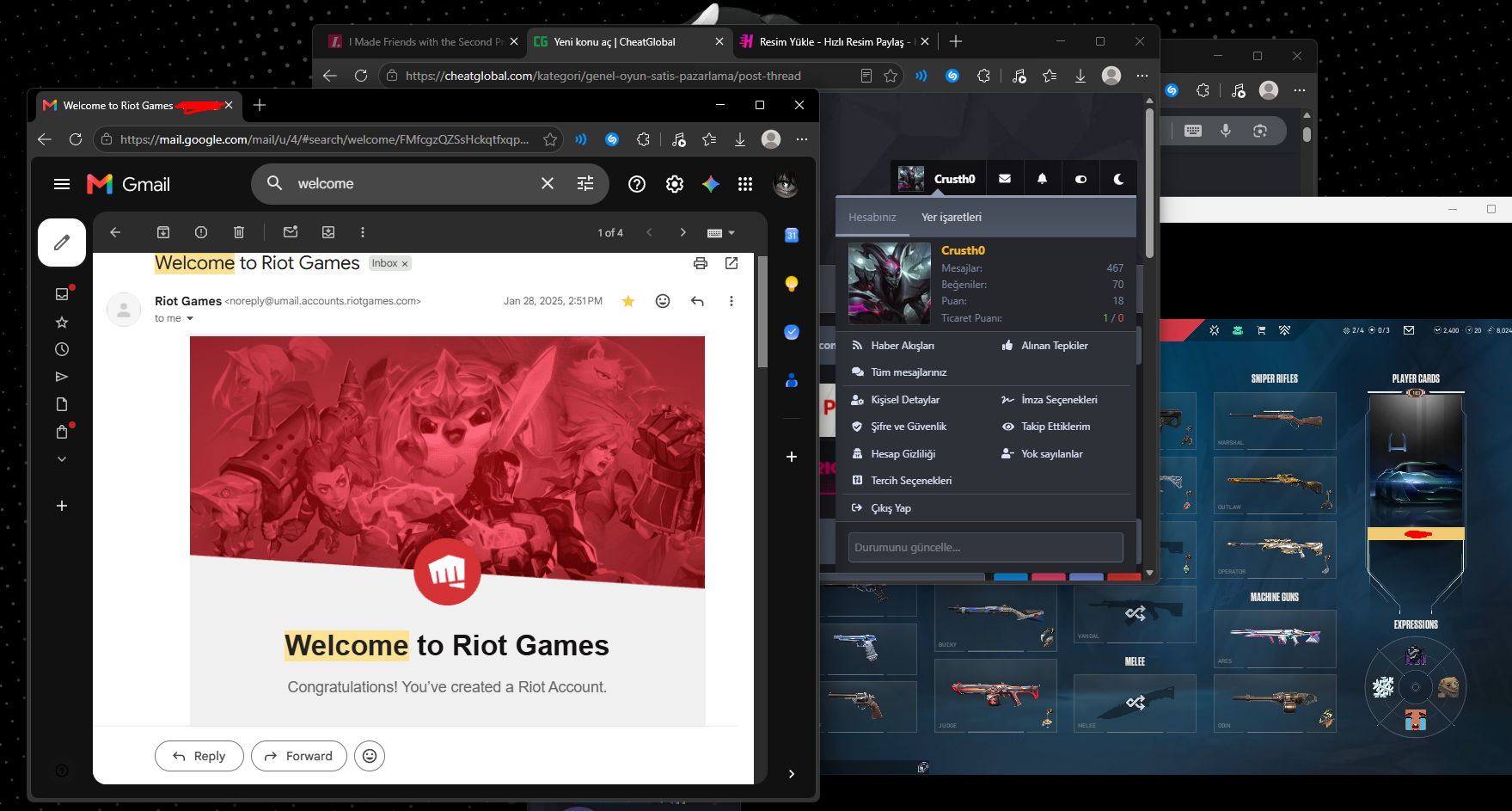The image size is (1512, 811).
Task: Open the Crusth0 account menu in CheatGlobal header
Action: pyautogui.click(x=938, y=179)
